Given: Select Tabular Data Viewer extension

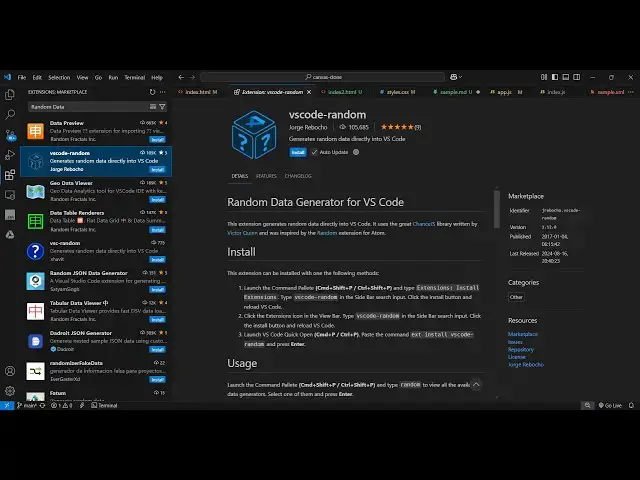Looking at the screenshot, I should (96, 311).
